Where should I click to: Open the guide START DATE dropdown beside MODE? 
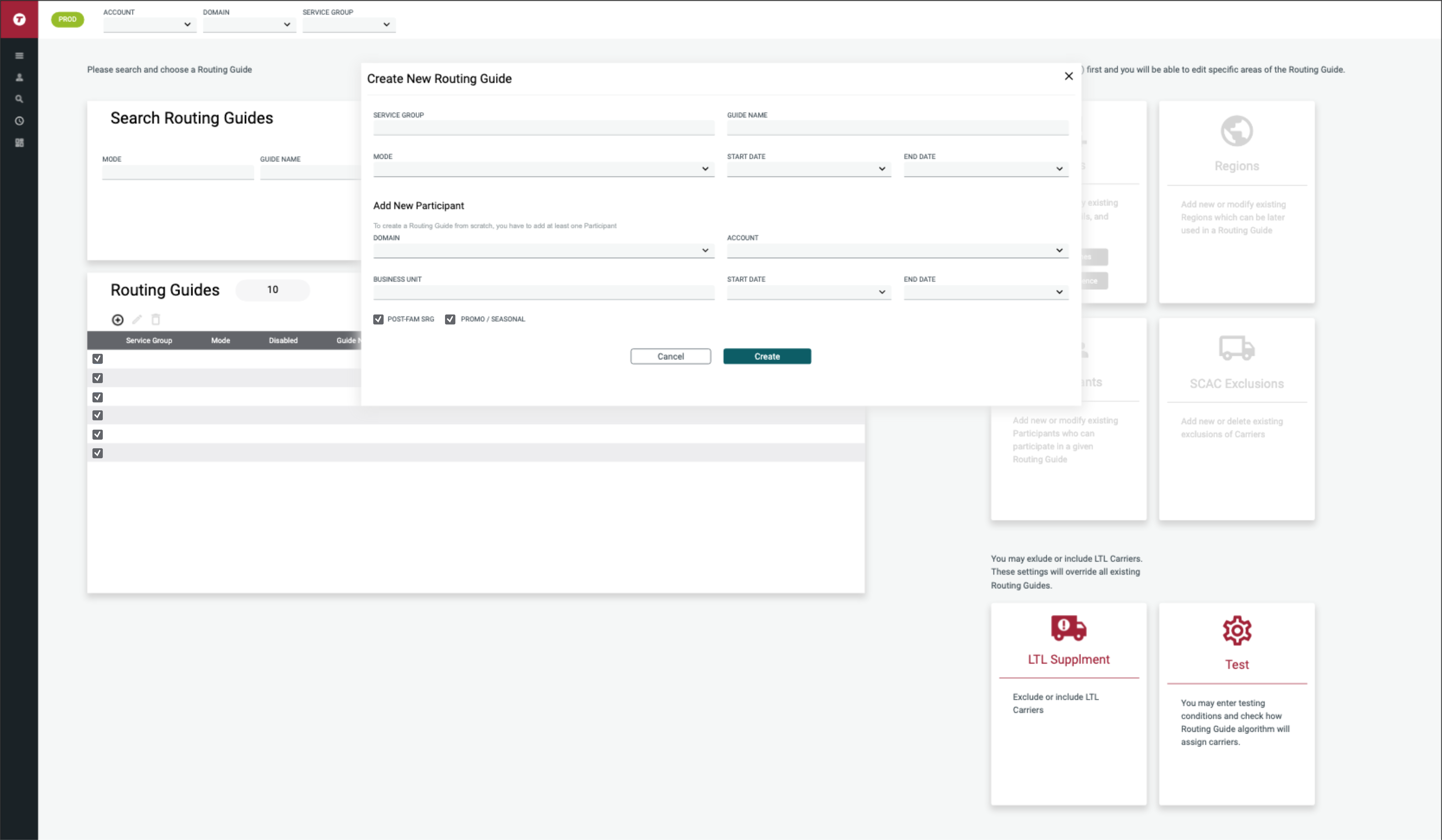pos(809,169)
